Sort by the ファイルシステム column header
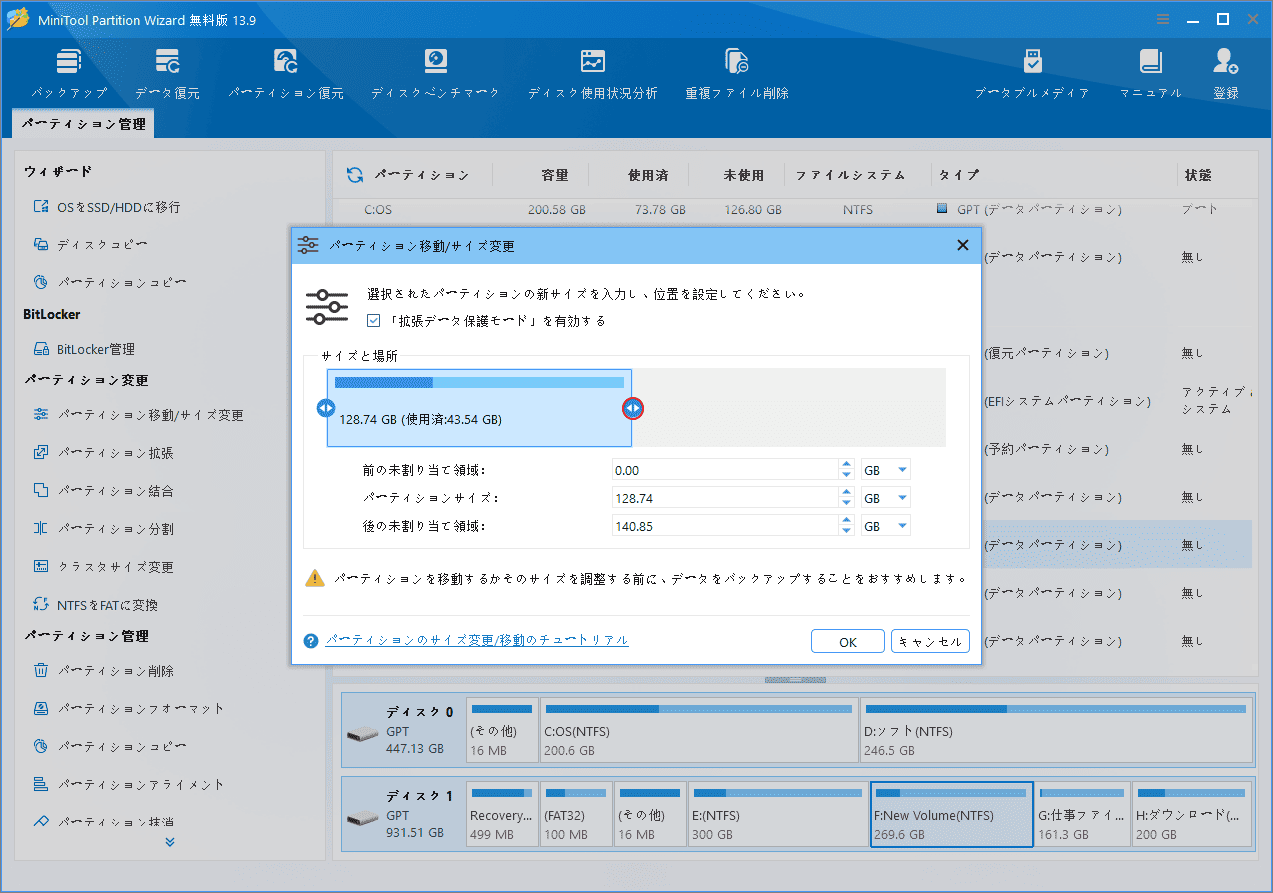Image resolution: width=1273 pixels, height=893 pixels. point(851,175)
